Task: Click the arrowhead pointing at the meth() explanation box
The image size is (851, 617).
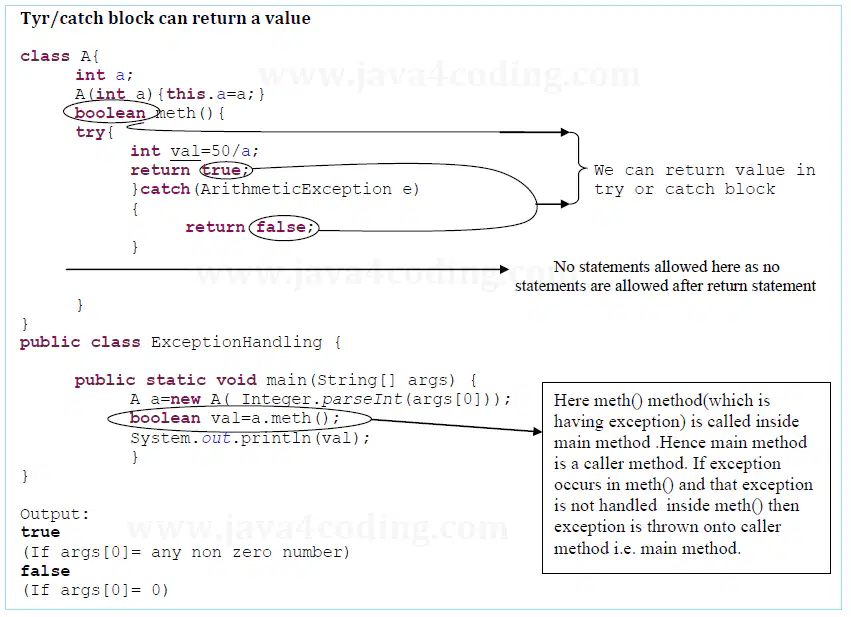Action: [x=537, y=431]
